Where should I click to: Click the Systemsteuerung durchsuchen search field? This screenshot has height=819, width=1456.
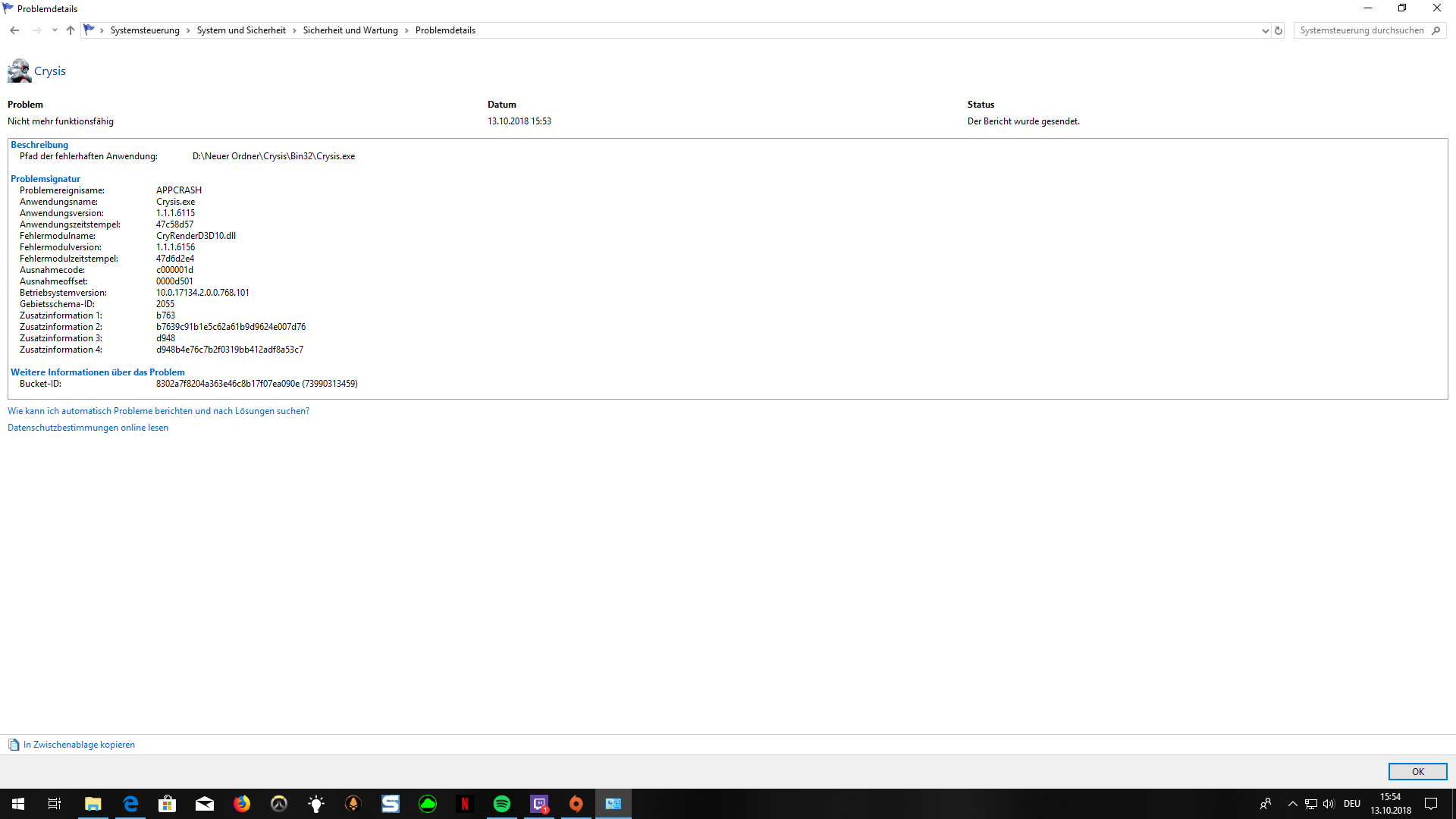(x=1361, y=30)
